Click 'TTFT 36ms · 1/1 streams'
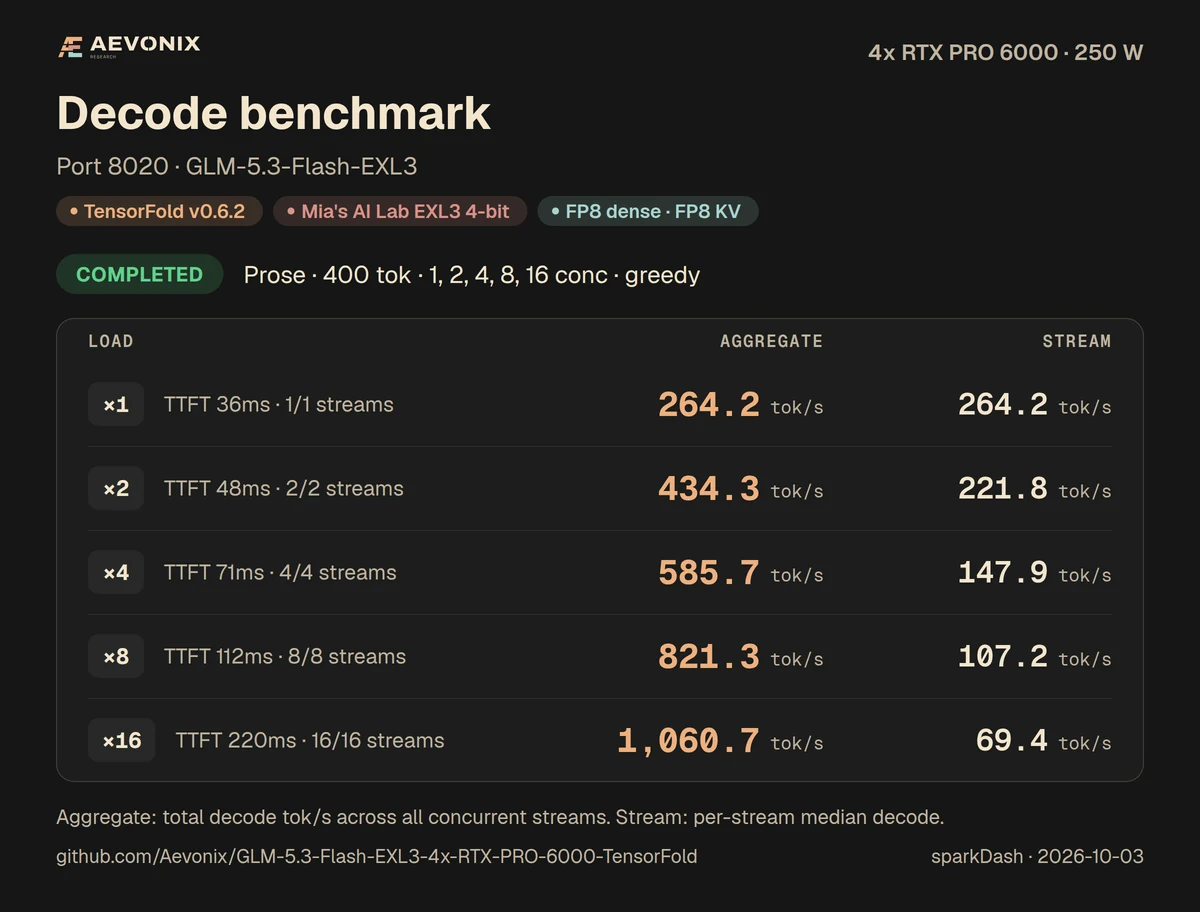The image size is (1200, 912). (x=279, y=405)
